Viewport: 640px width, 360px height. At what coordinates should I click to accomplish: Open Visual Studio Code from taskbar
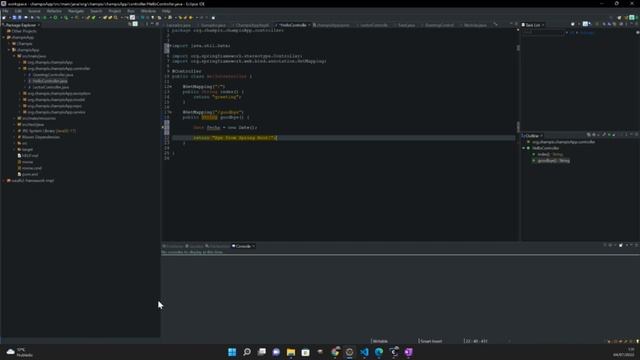coord(364,352)
